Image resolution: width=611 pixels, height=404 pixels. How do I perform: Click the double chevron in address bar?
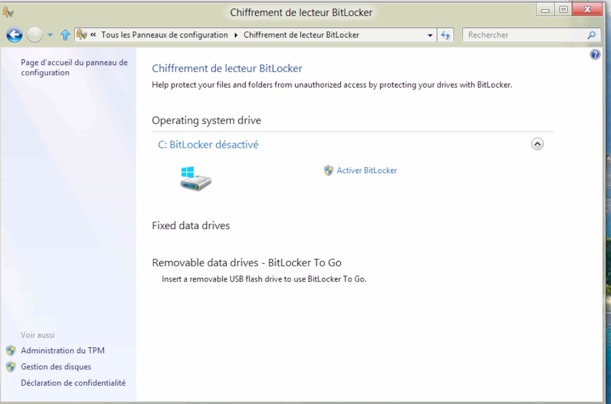93,35
